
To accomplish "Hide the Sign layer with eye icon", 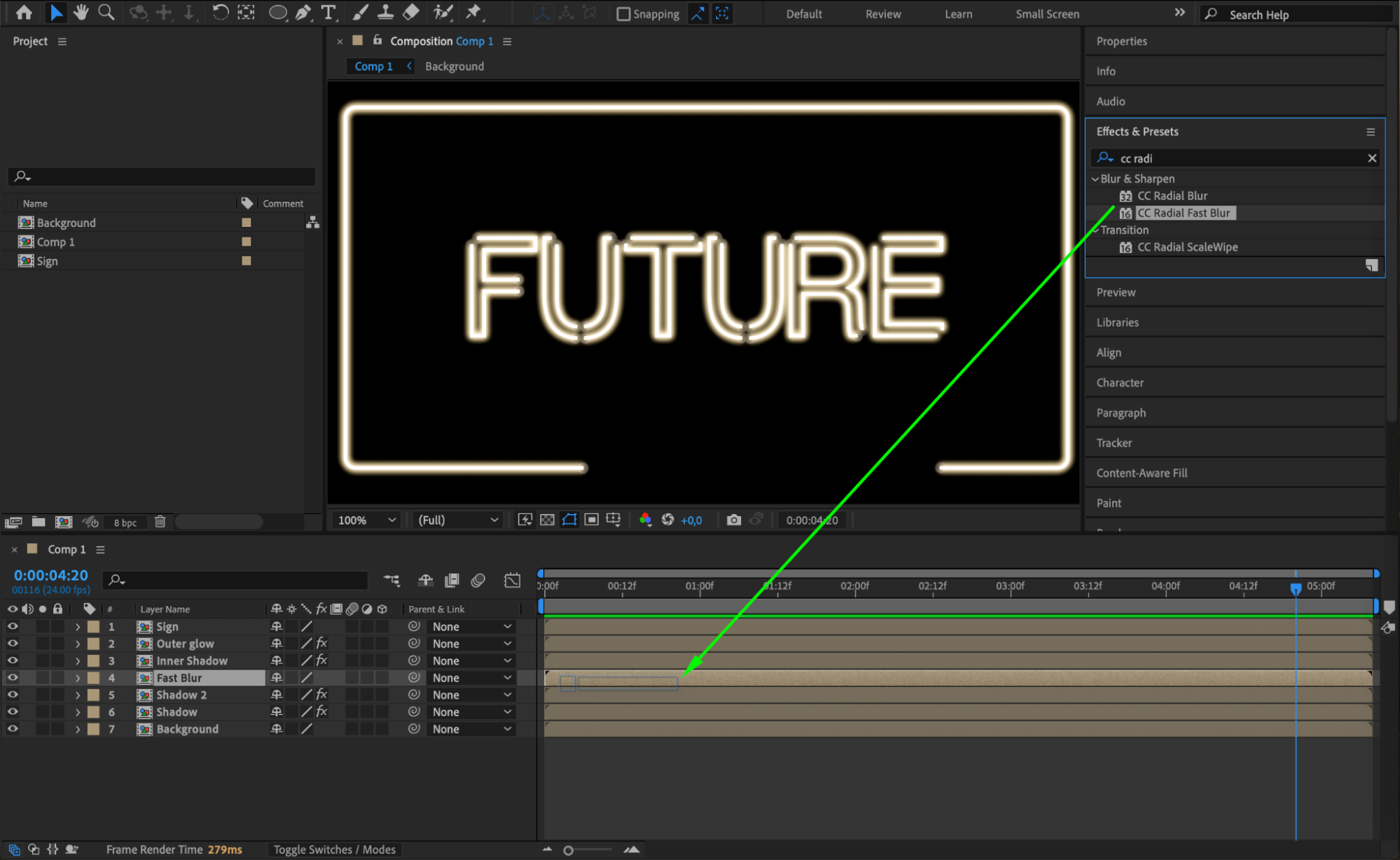I will [13, 626].
